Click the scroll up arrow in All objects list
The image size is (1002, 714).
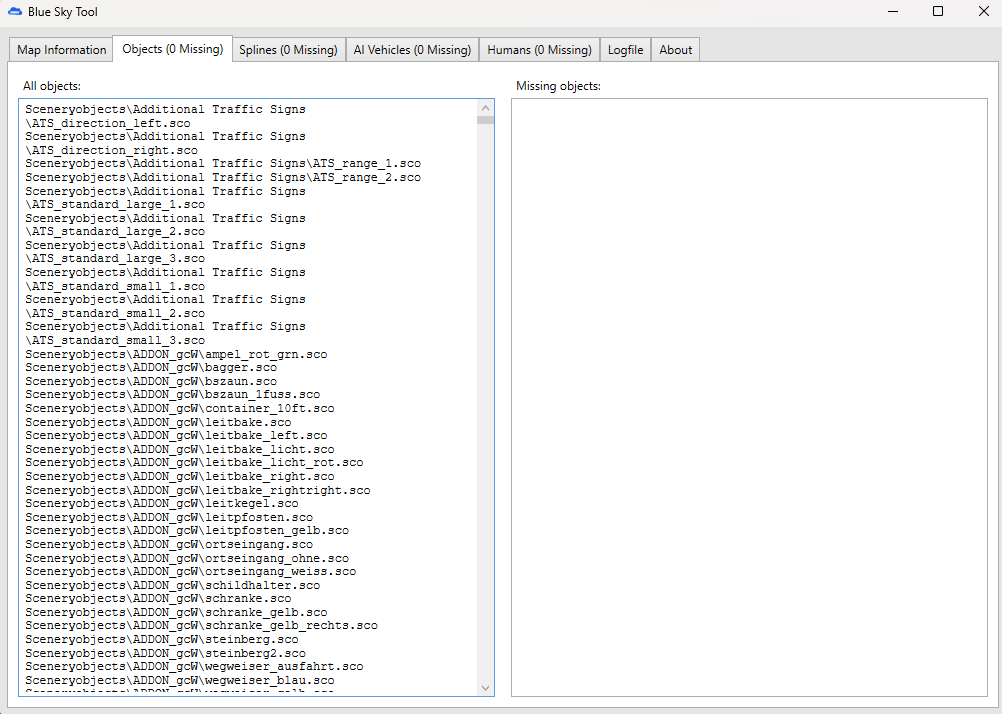pos(486,107)
